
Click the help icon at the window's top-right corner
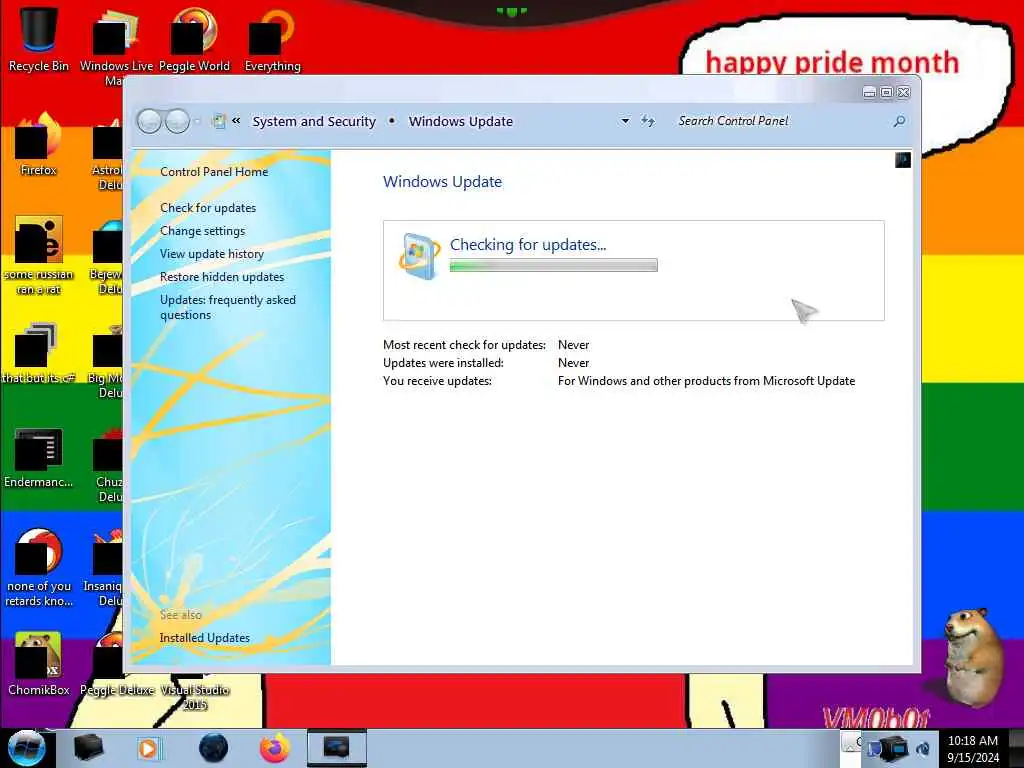click(x=903, y=159)
